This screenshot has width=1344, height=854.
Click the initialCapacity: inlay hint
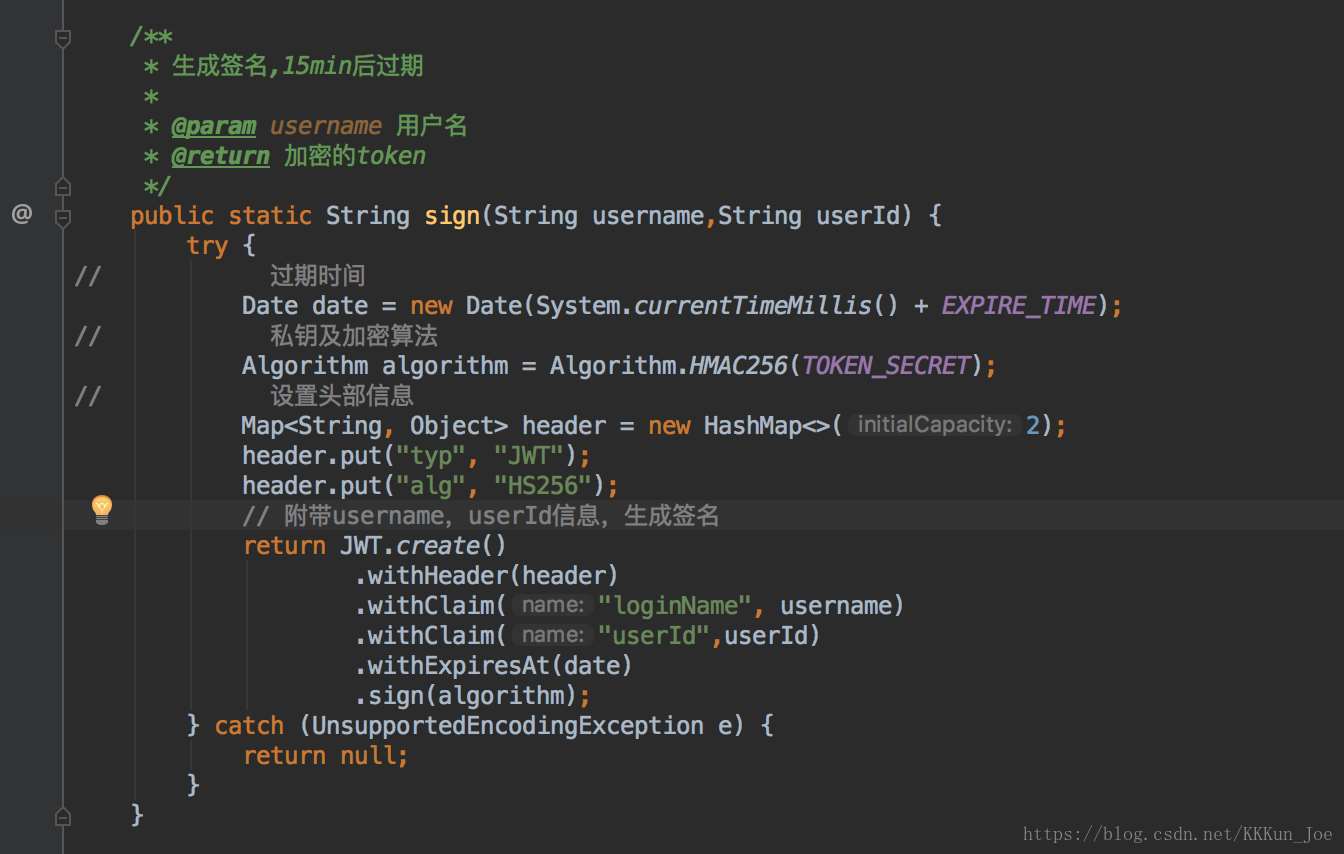[x=933, y=425]
